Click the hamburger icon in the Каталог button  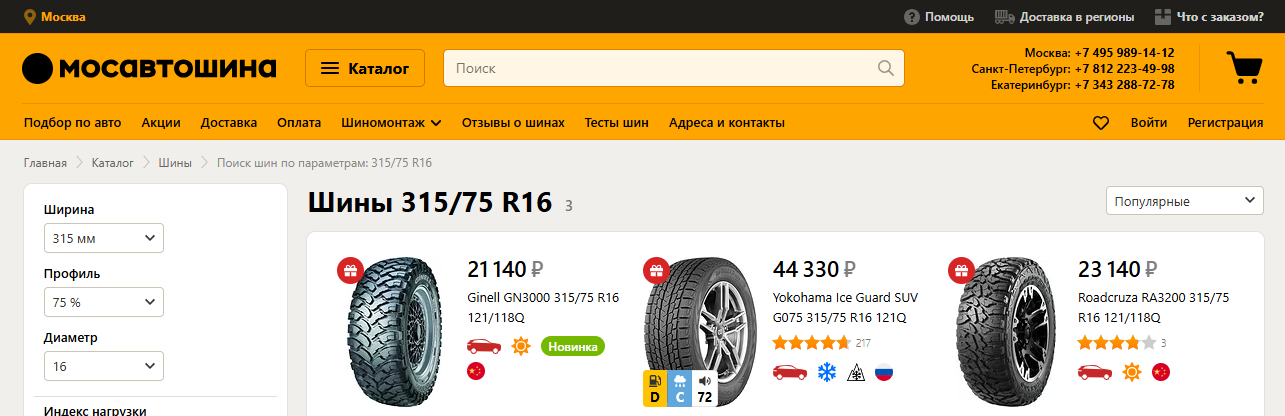(329, 68)
